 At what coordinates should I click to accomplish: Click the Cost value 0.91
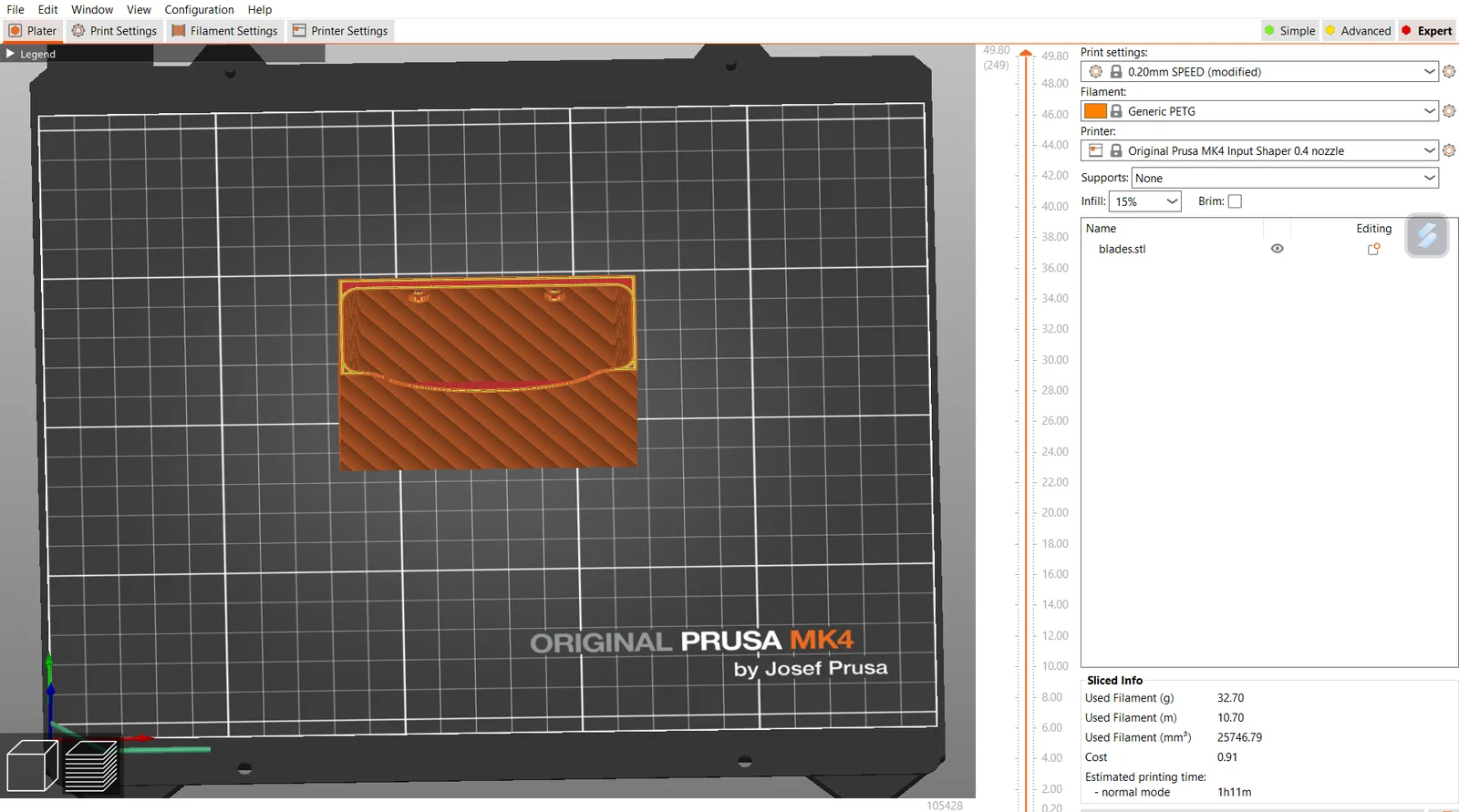[x=1227, y=757]
